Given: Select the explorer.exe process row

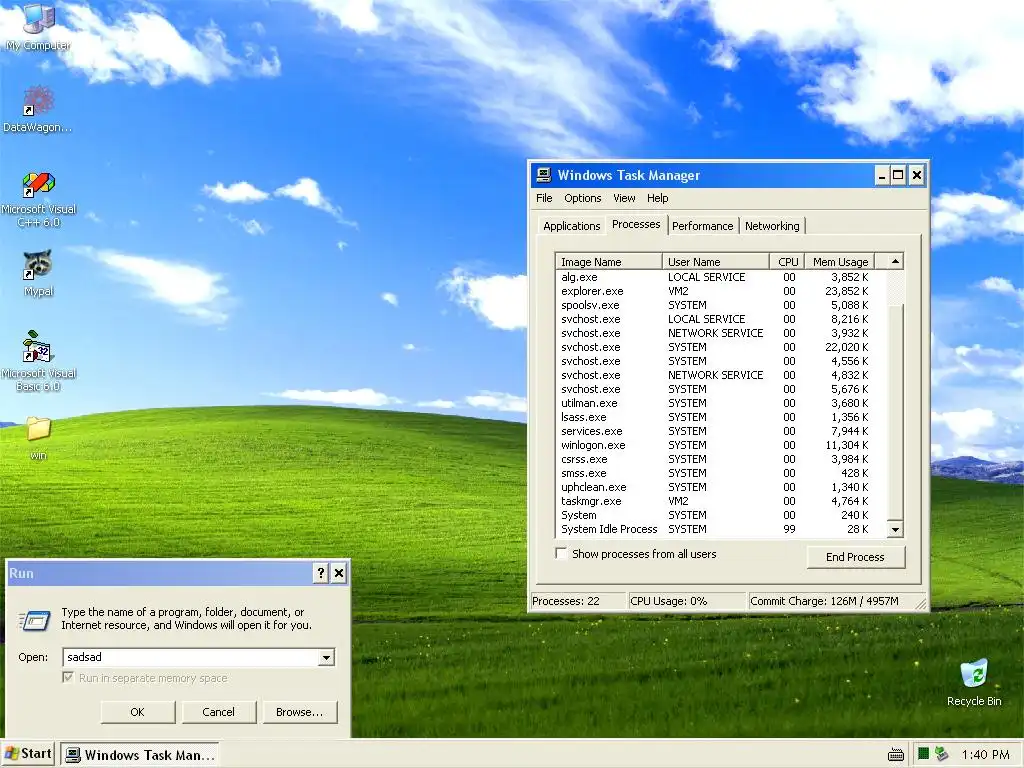Looking at the screenshot, I should point(721,291).
